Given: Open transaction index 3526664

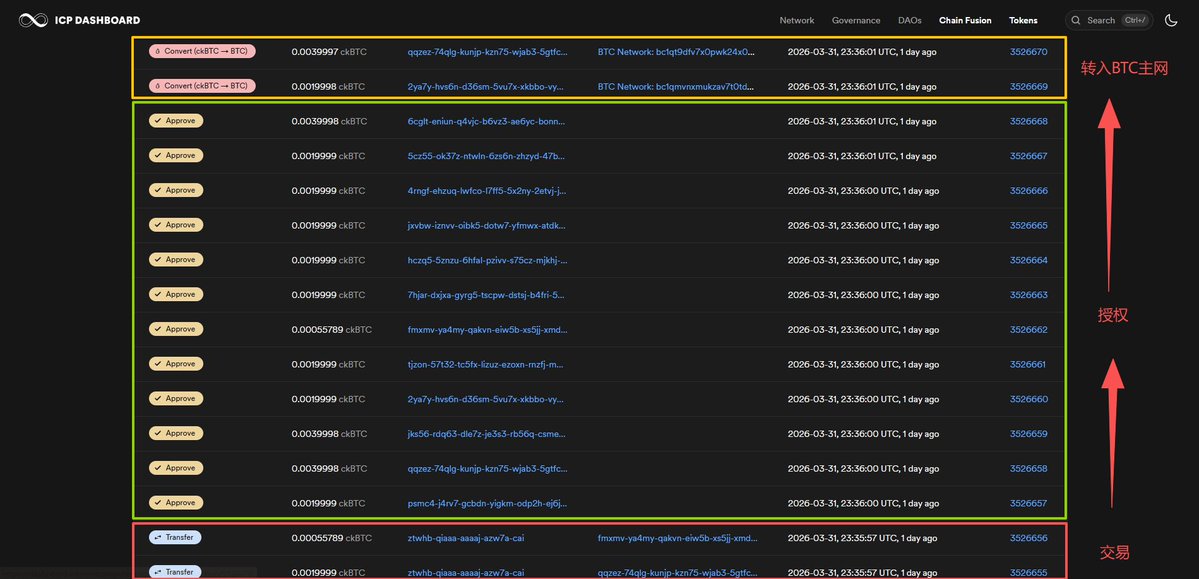Looking at the screenshot, I should (1028, 260).
